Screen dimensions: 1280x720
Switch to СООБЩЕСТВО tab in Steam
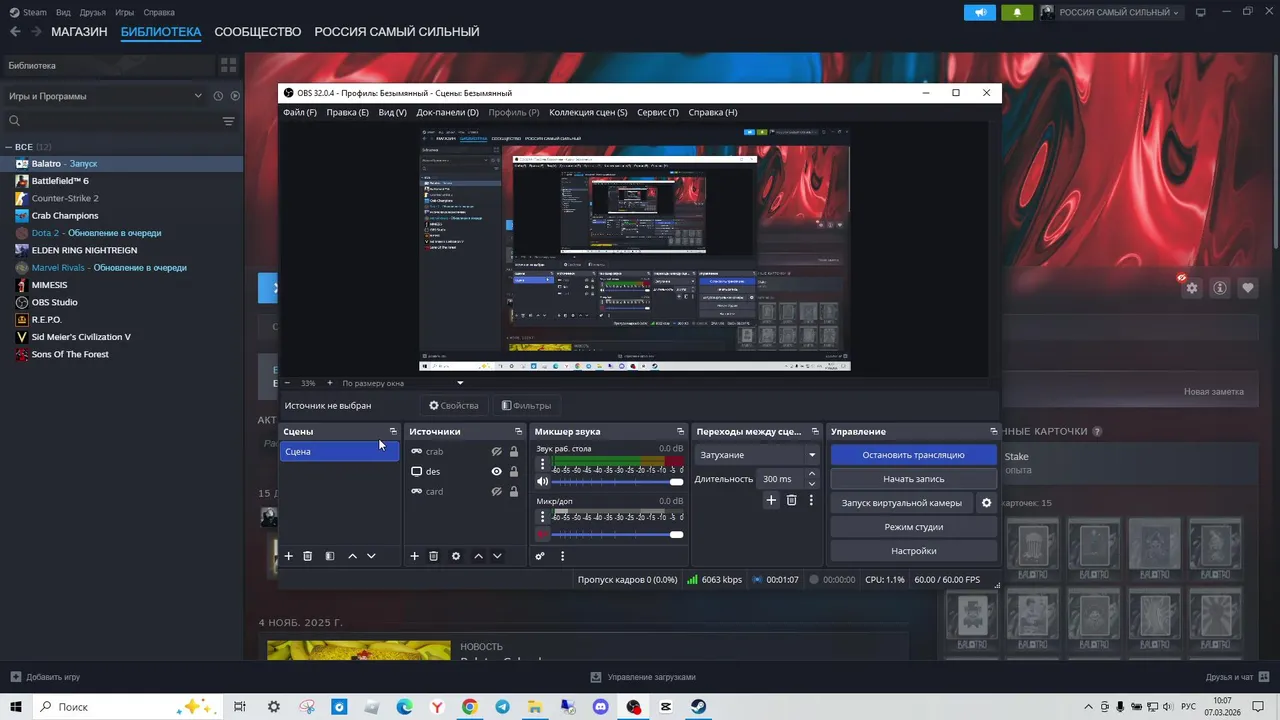click(257, 32)
